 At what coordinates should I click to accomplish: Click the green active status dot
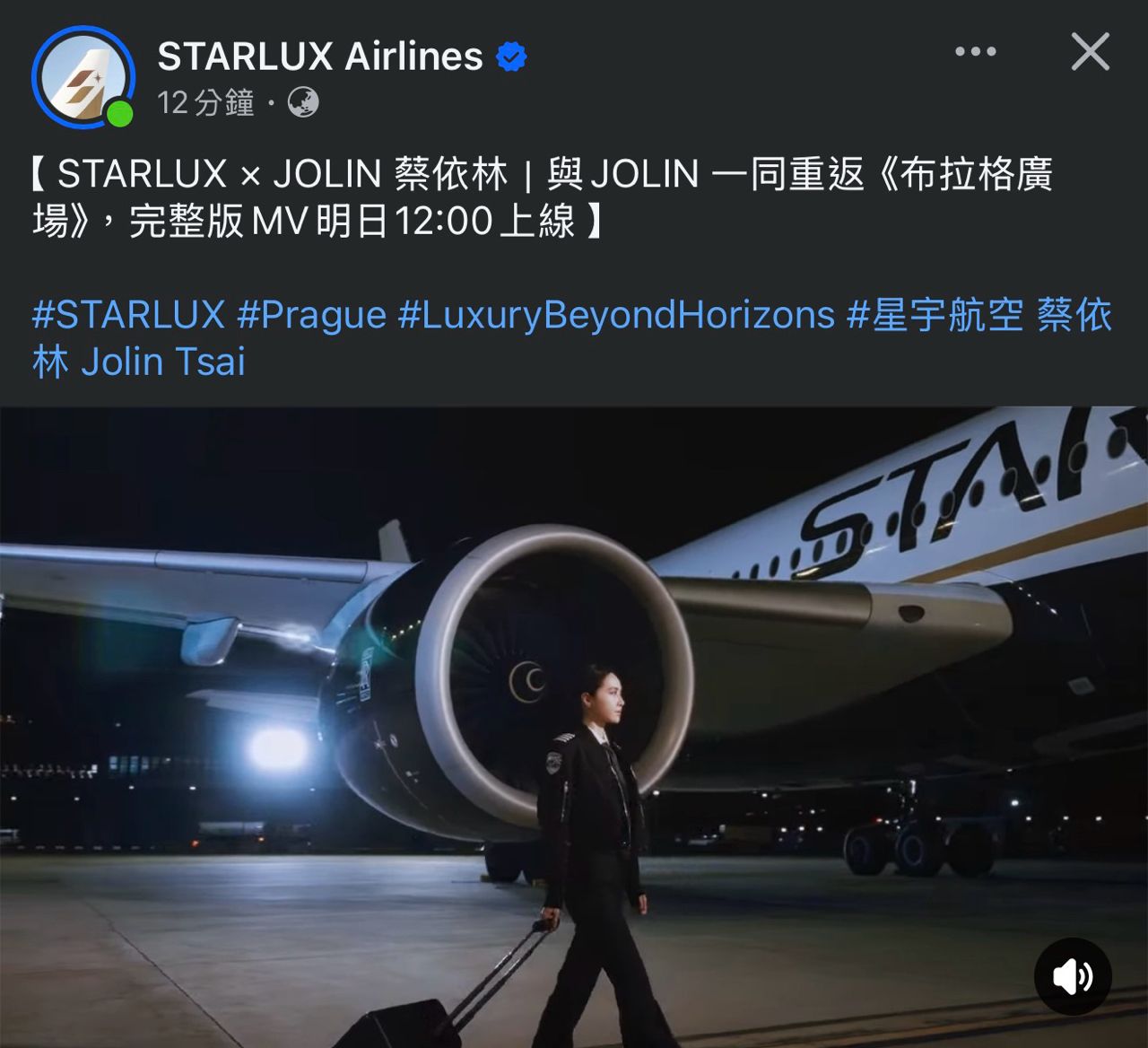pos(119,114)
